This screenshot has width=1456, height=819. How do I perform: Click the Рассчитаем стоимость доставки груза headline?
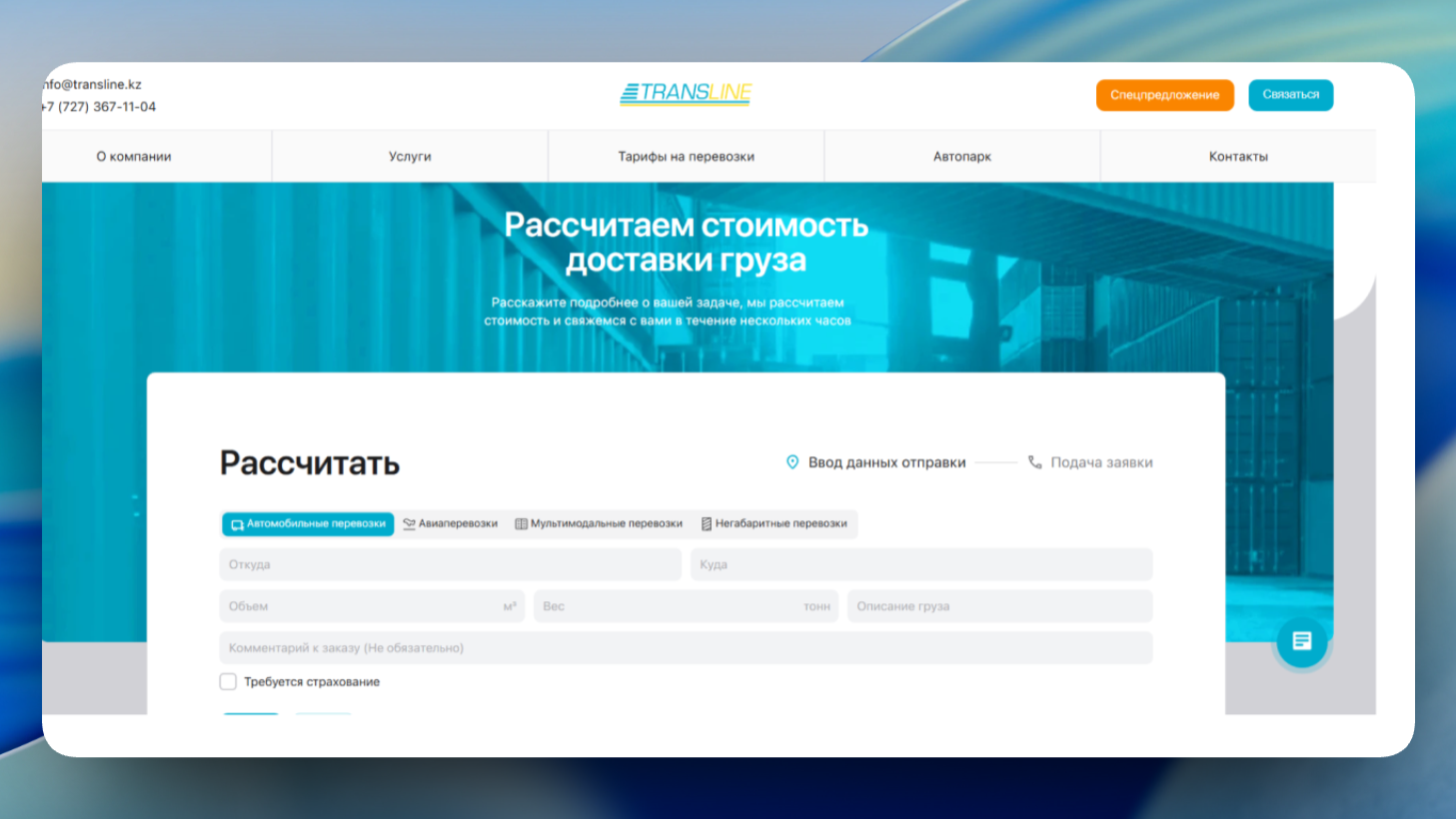pyautogui.click(x=687, y=243)
